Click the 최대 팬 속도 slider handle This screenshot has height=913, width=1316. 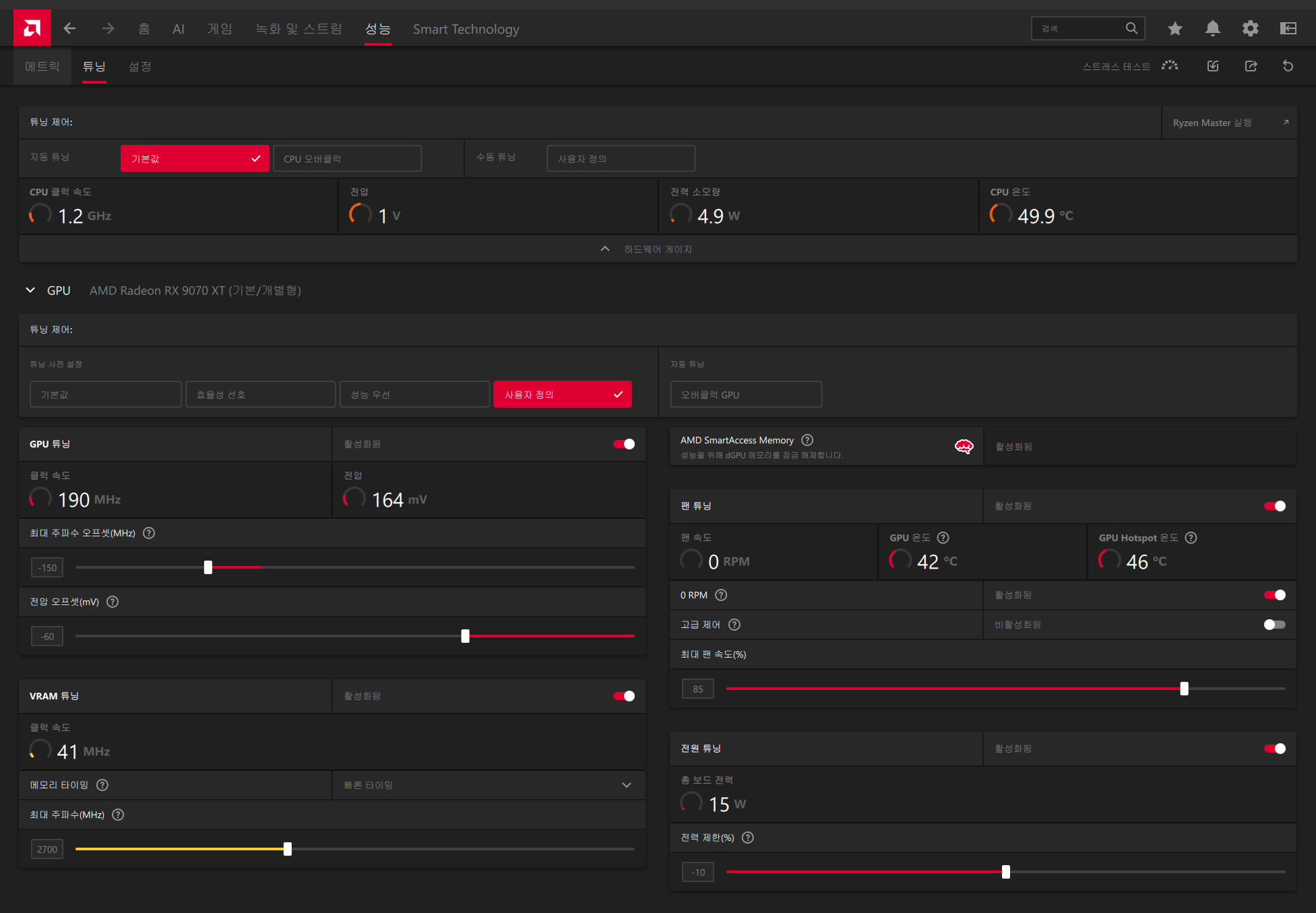tap(1184, 689)
